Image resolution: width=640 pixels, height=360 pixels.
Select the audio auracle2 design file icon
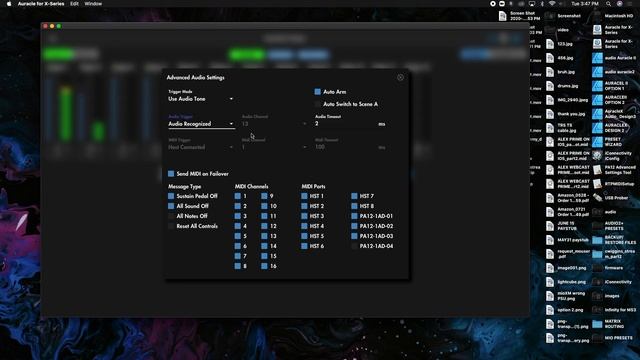597,72
